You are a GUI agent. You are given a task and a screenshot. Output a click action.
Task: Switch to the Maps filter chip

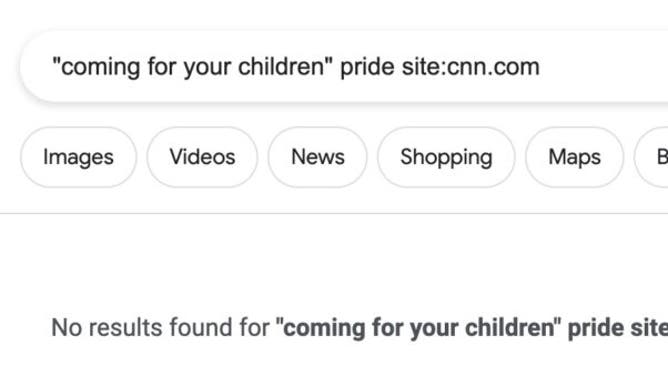pos(574,157)
